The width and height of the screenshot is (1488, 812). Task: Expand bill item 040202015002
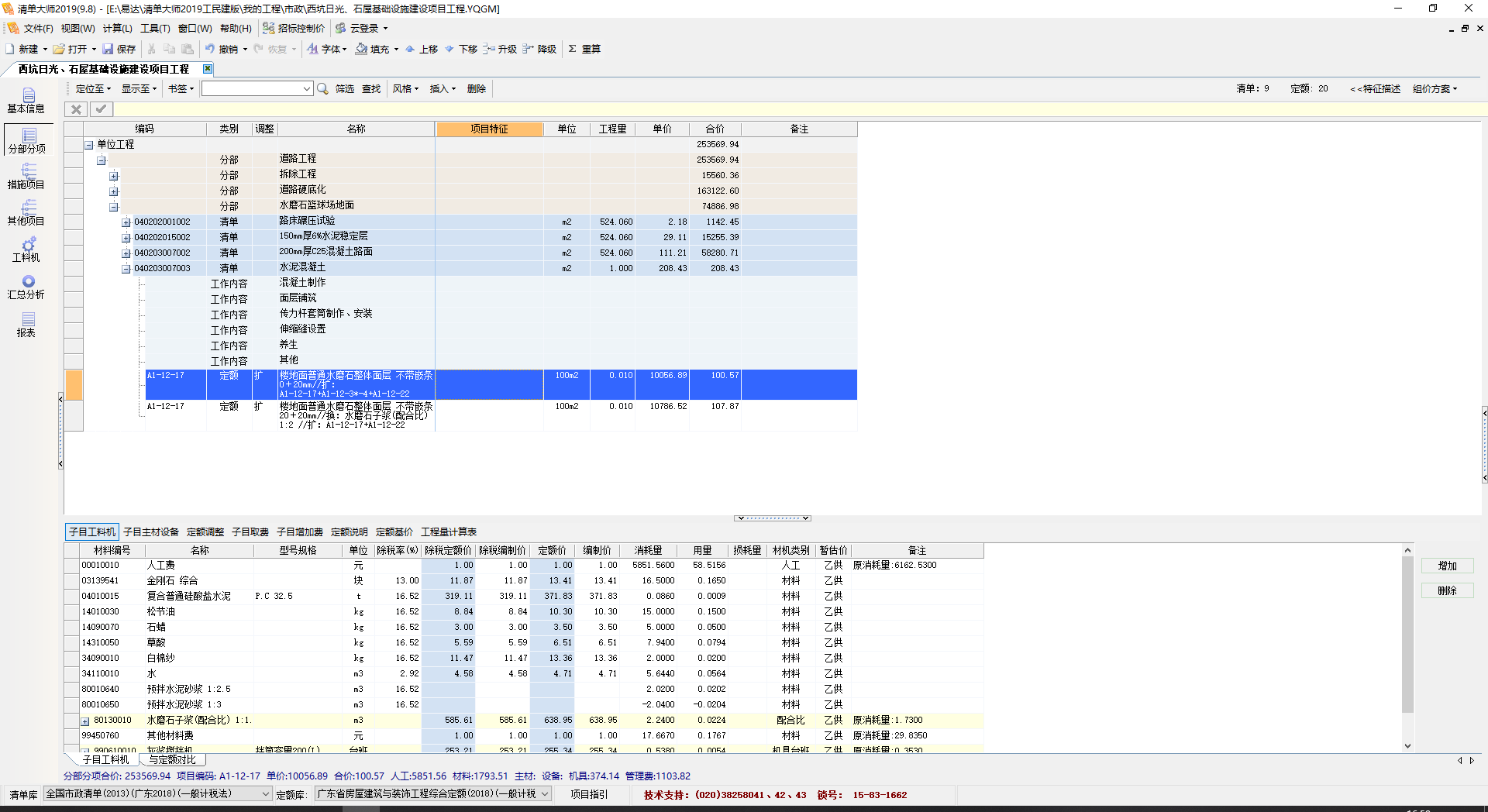(x=126, y=238)
